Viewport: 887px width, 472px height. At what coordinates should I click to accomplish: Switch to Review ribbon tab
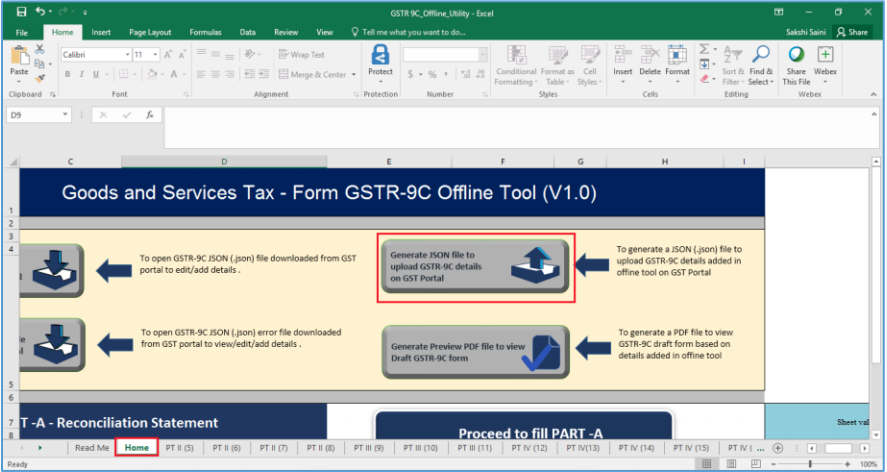(x=286, y=32)
